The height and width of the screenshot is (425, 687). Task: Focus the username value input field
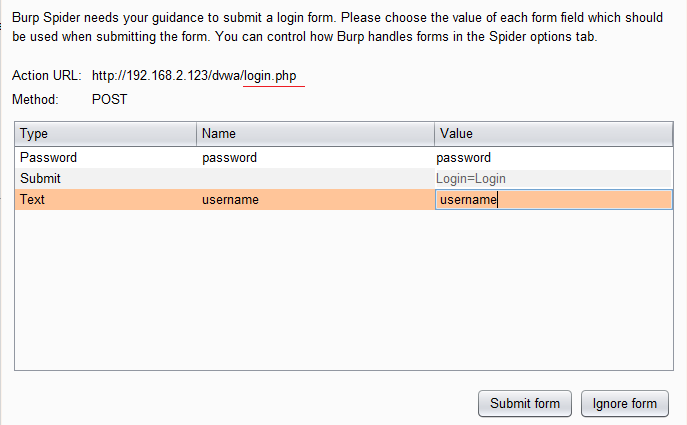[553, 199]
